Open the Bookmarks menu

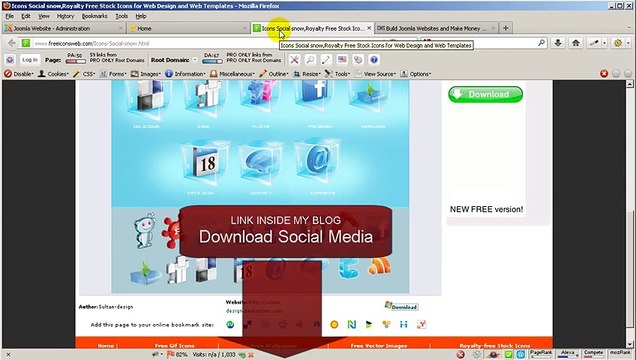tap(95, 16)
